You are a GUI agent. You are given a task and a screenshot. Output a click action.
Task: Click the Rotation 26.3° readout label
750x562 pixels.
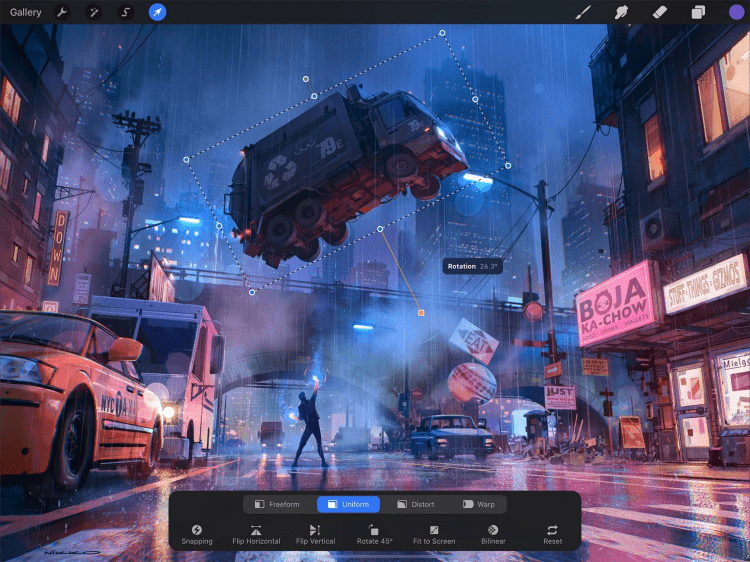pyautogui.click(x=472, y=266)
